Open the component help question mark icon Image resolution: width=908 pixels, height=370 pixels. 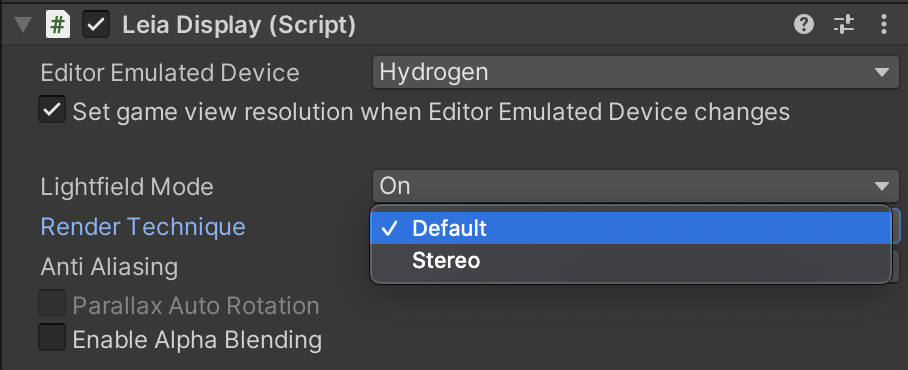[804, 24]
